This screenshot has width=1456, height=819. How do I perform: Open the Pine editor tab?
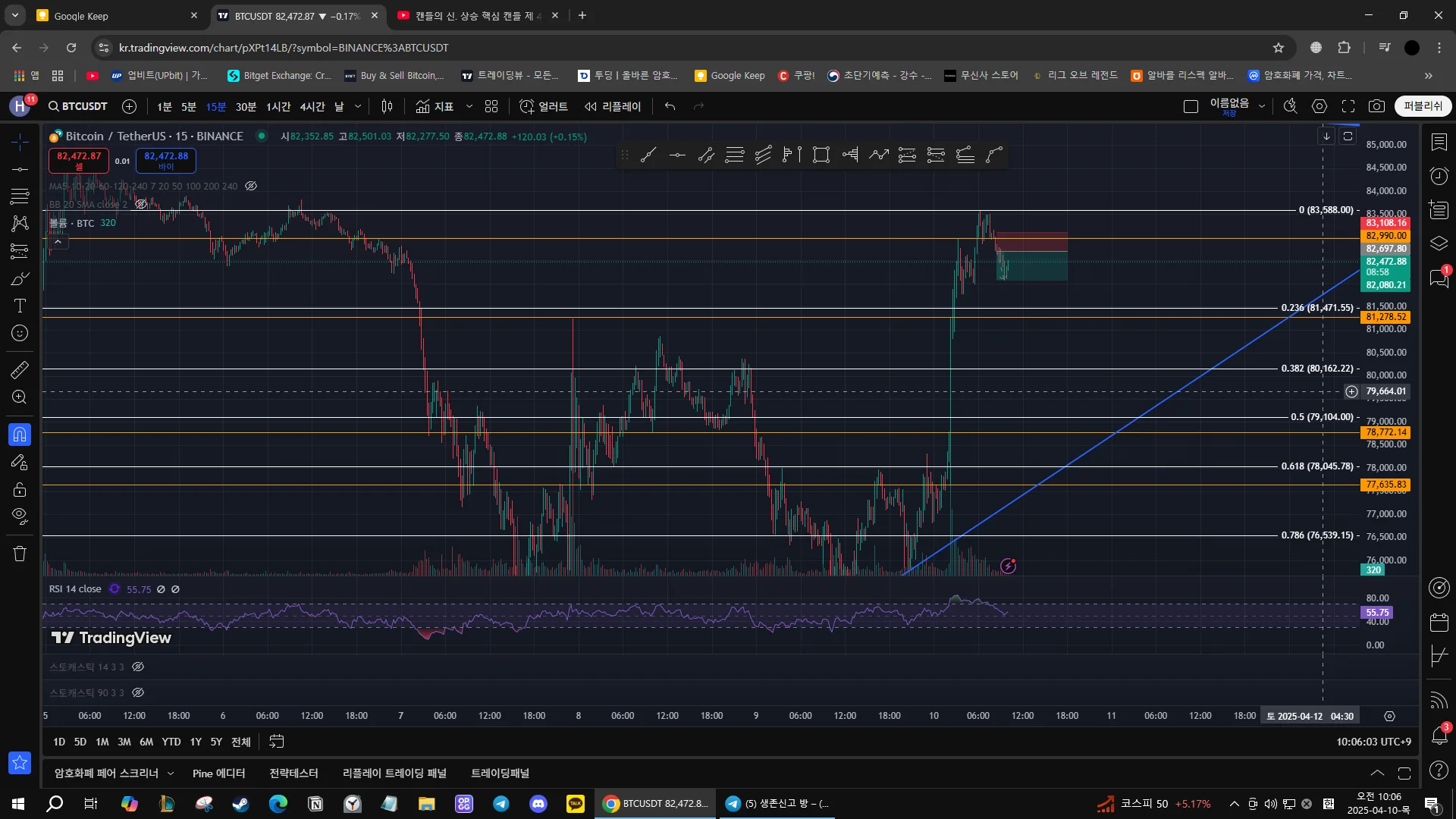point(218,773)
